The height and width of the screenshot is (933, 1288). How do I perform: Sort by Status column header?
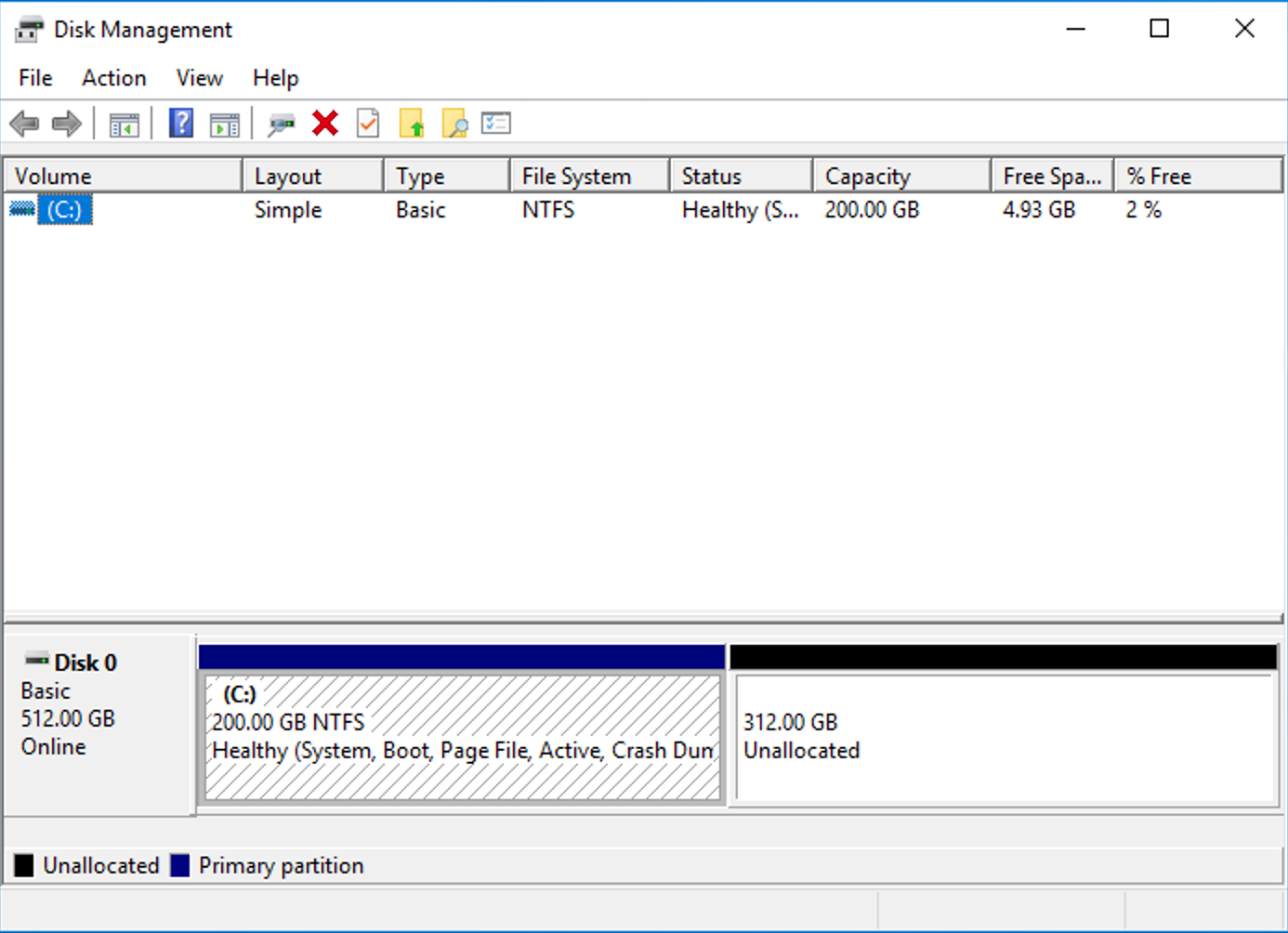[742, 176]
